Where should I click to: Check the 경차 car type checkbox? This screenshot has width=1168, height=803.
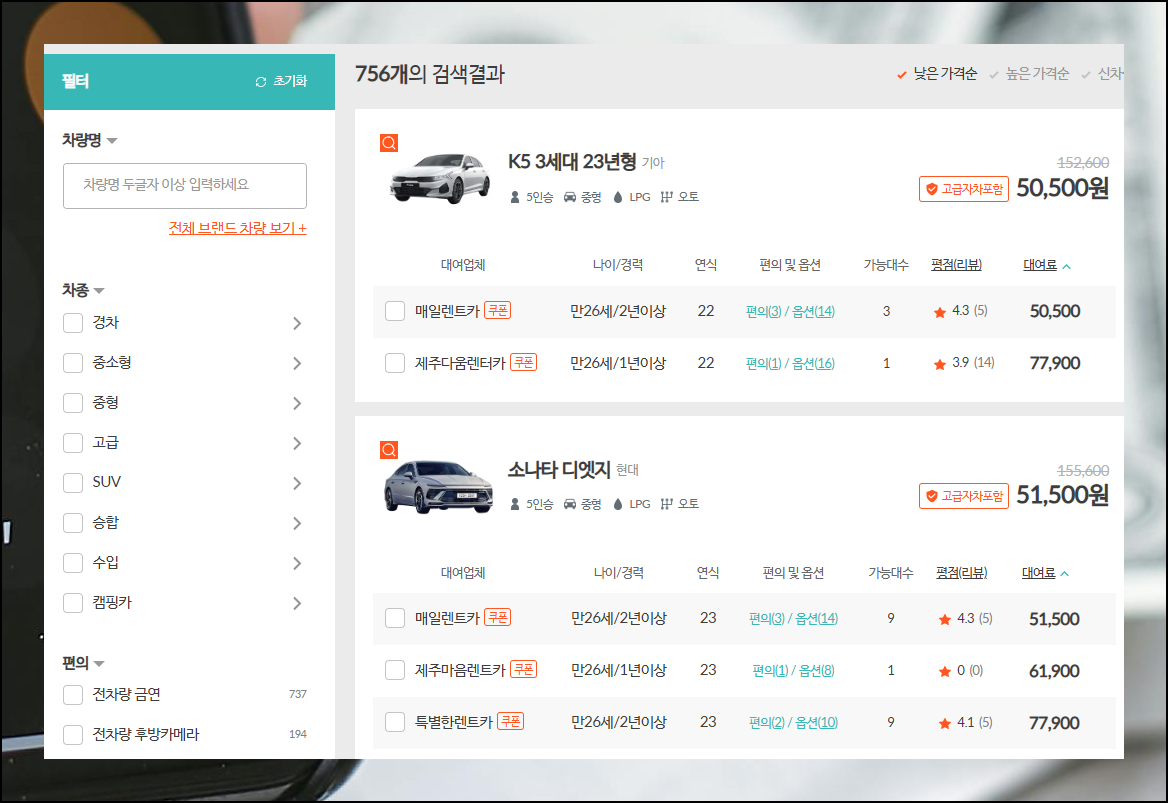(73, 323)
